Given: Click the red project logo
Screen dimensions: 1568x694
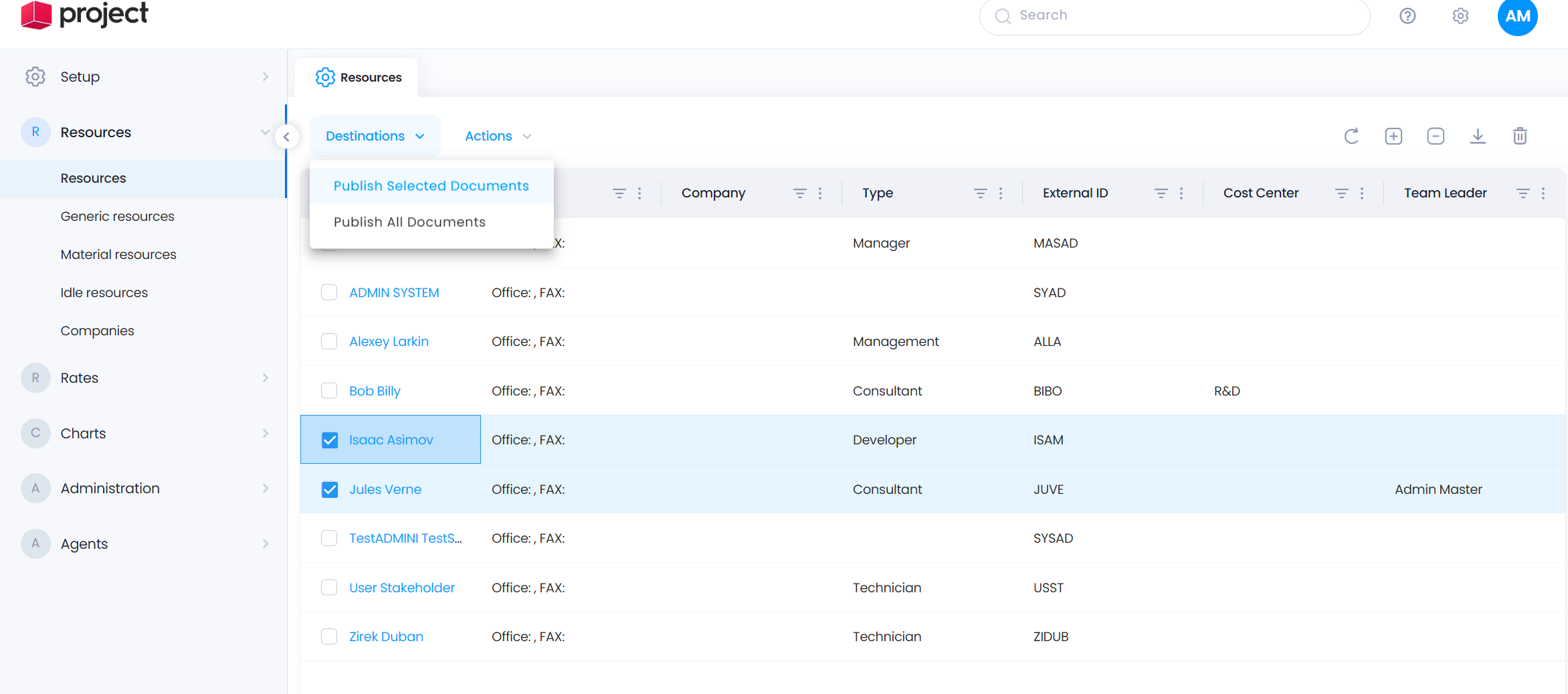Looking at the screenshot, I should pos(36,15).
